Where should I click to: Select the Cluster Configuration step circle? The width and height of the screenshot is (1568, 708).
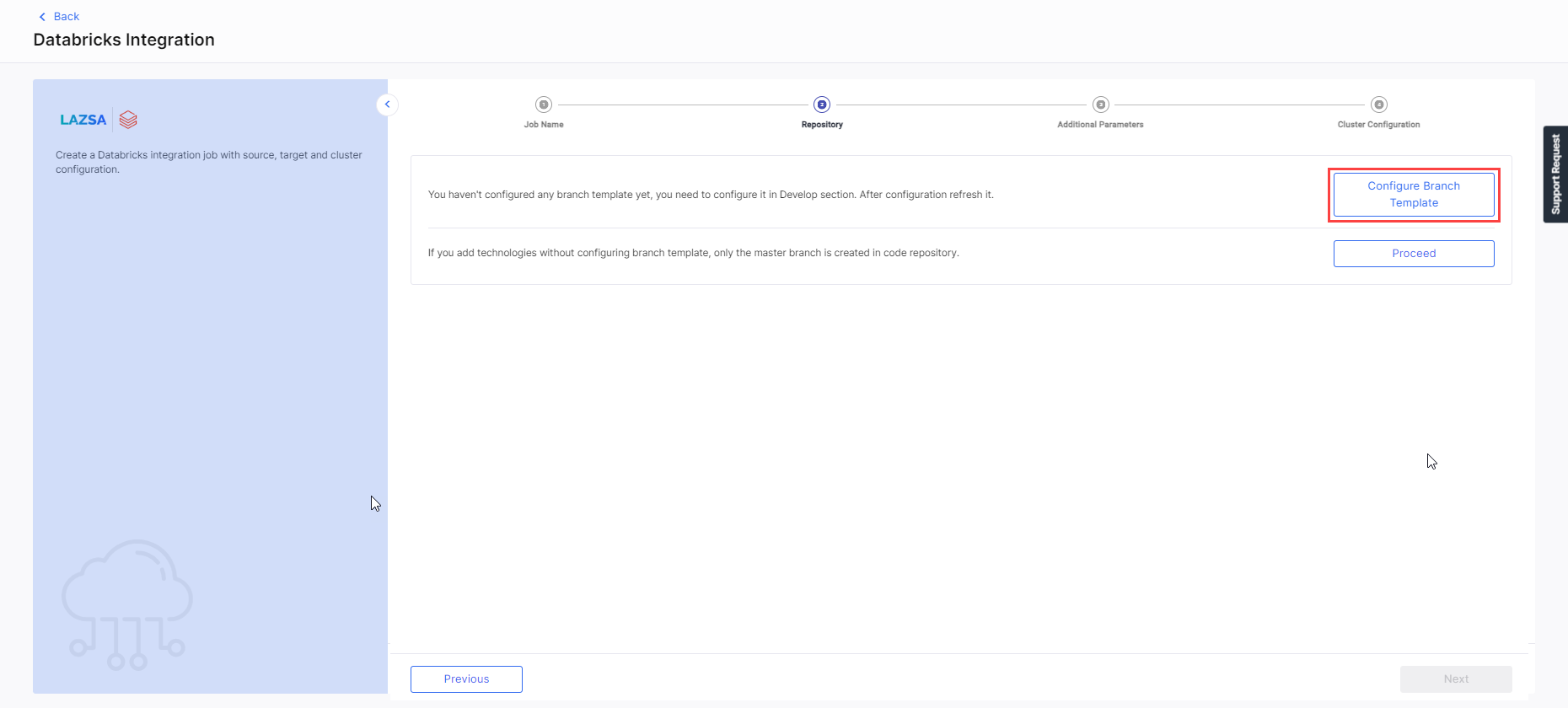1378,105
